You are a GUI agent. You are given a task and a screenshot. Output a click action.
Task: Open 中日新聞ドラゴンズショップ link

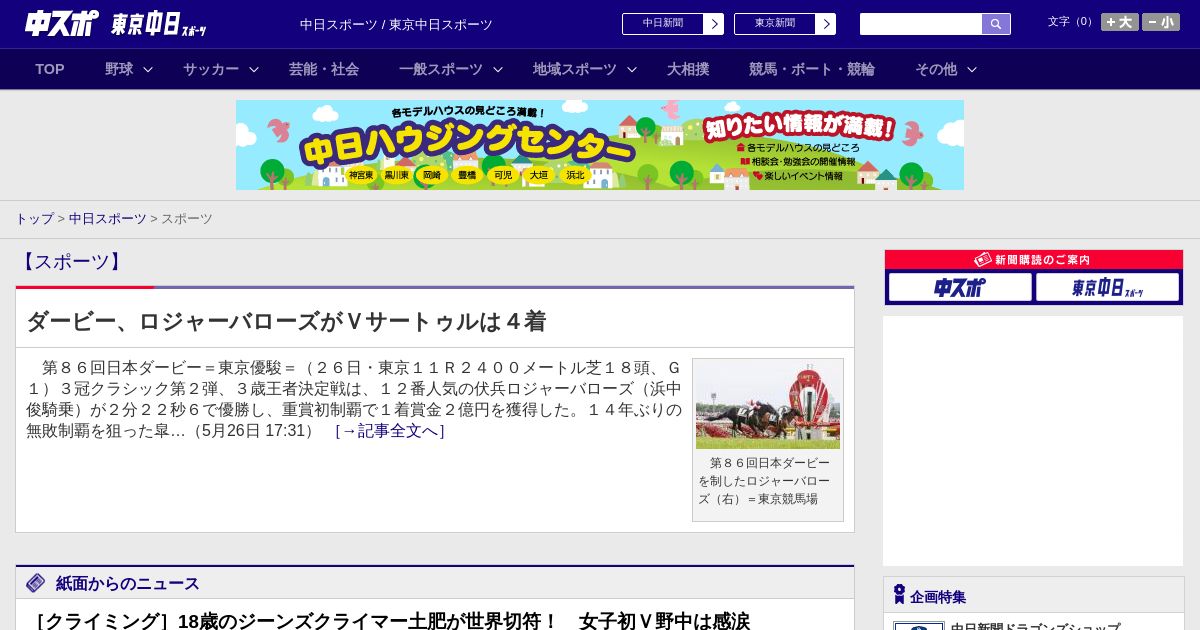[1035, 628]
